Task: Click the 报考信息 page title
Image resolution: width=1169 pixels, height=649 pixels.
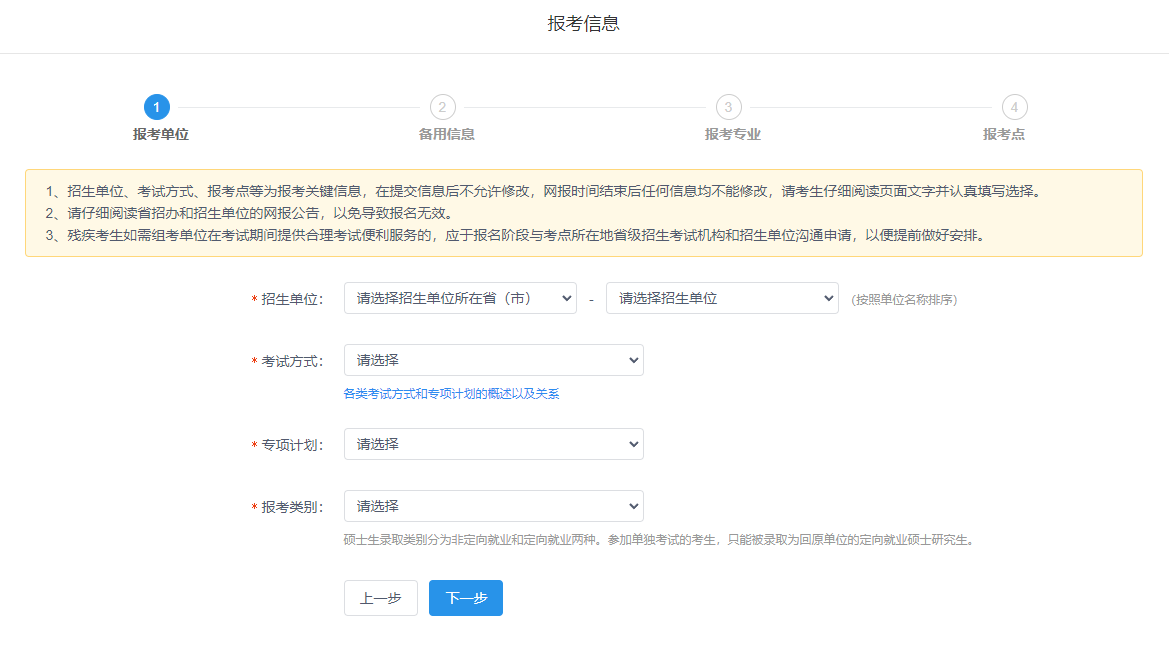Action: 584,24
